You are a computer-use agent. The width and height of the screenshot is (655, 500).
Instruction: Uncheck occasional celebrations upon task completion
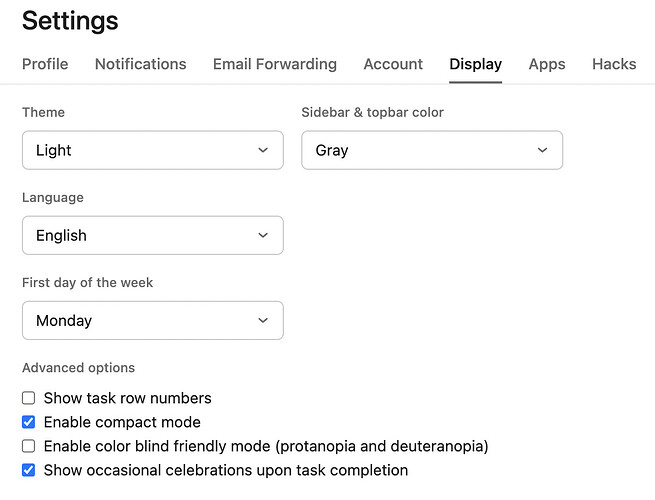click(x=28, y=470)
